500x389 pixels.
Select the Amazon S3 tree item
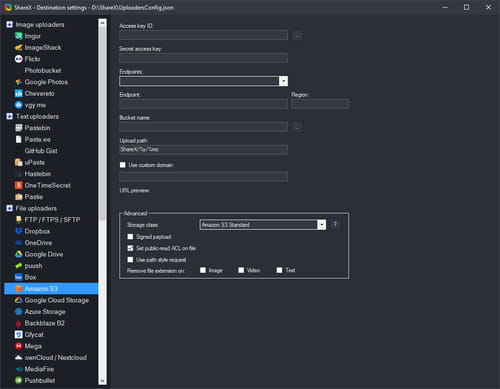pos(41,289)
